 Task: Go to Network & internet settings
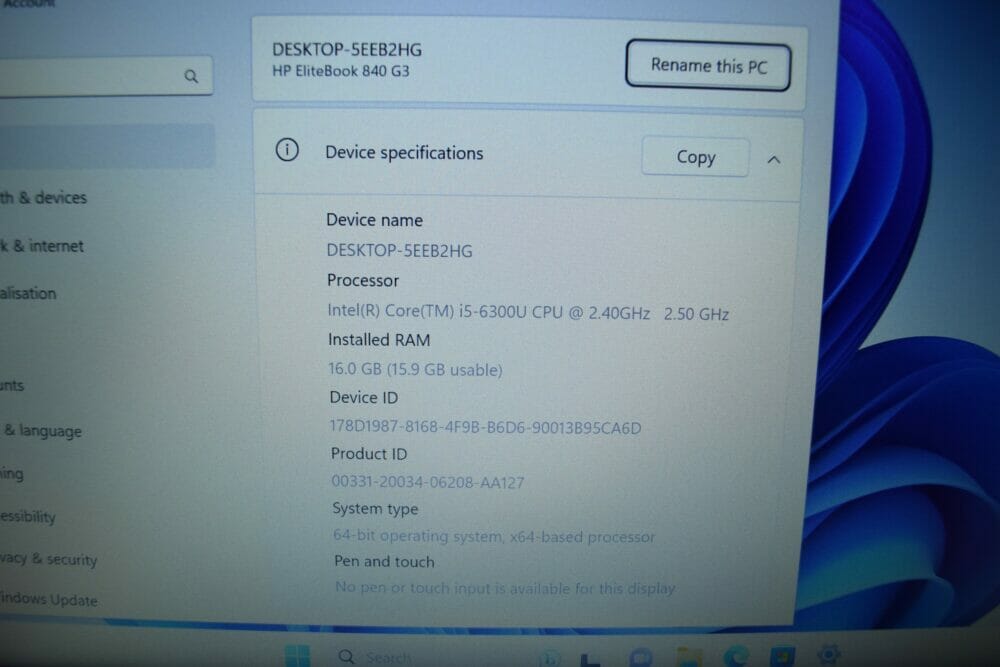pos(42,246)
